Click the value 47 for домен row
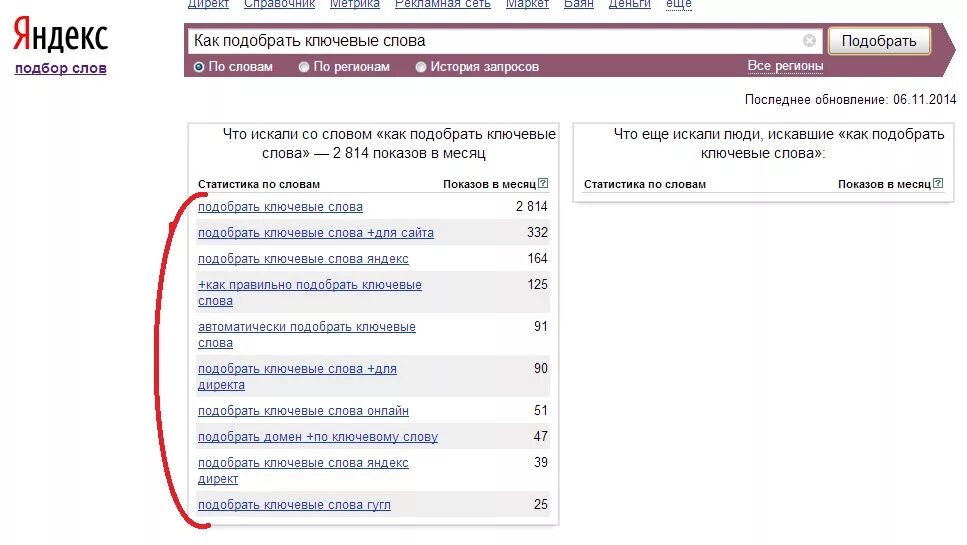Screen dimensions: 967x545 pos(541,436)
